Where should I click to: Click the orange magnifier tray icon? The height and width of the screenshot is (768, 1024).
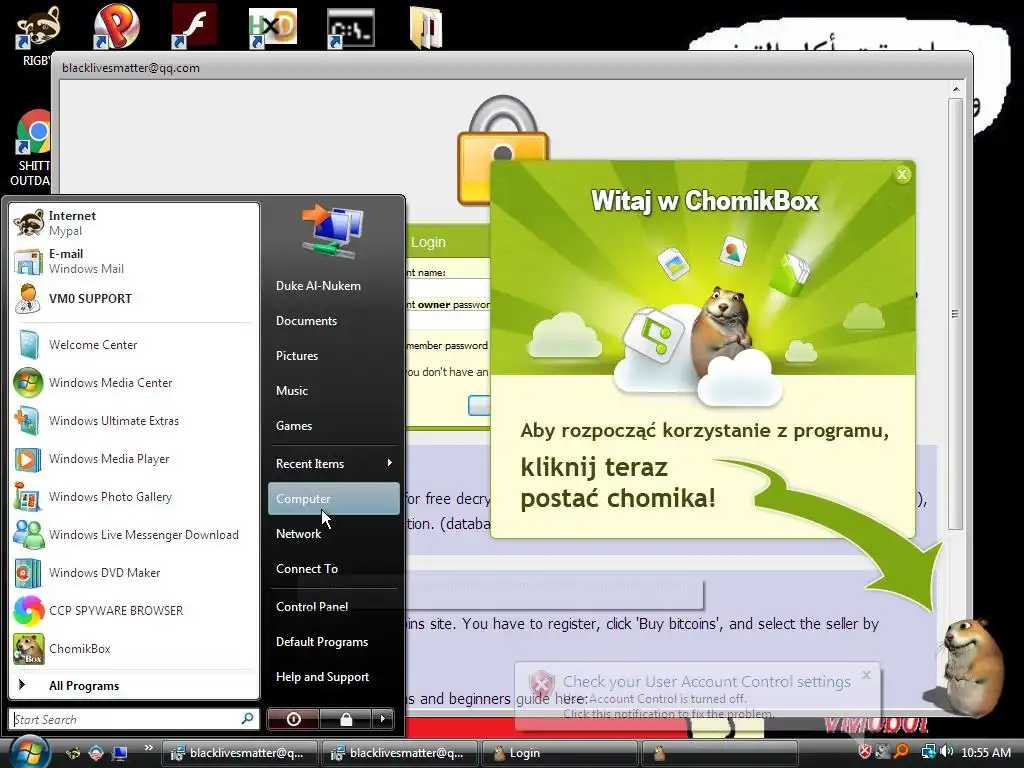(x=901, y=752)
